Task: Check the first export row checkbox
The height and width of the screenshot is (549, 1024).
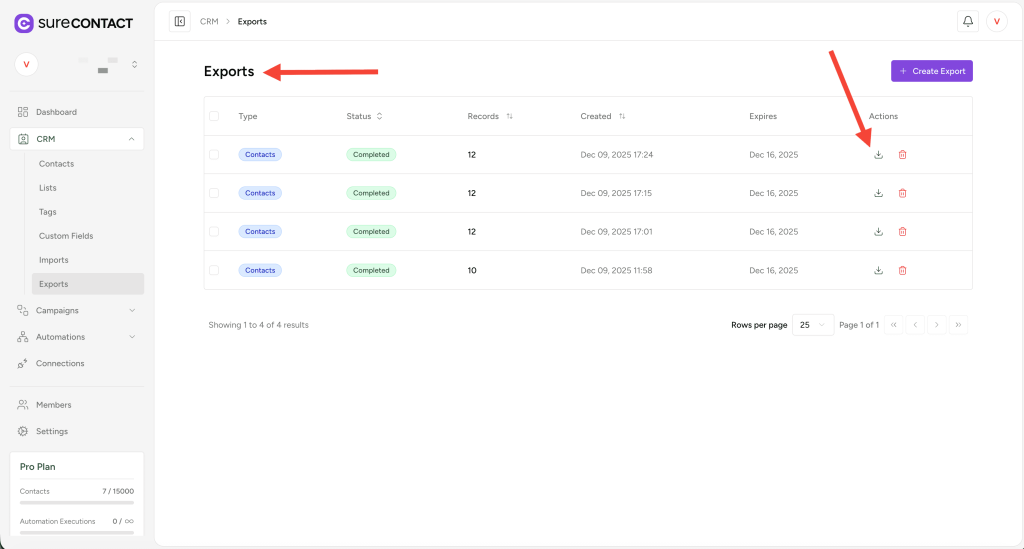Action: 214,155
